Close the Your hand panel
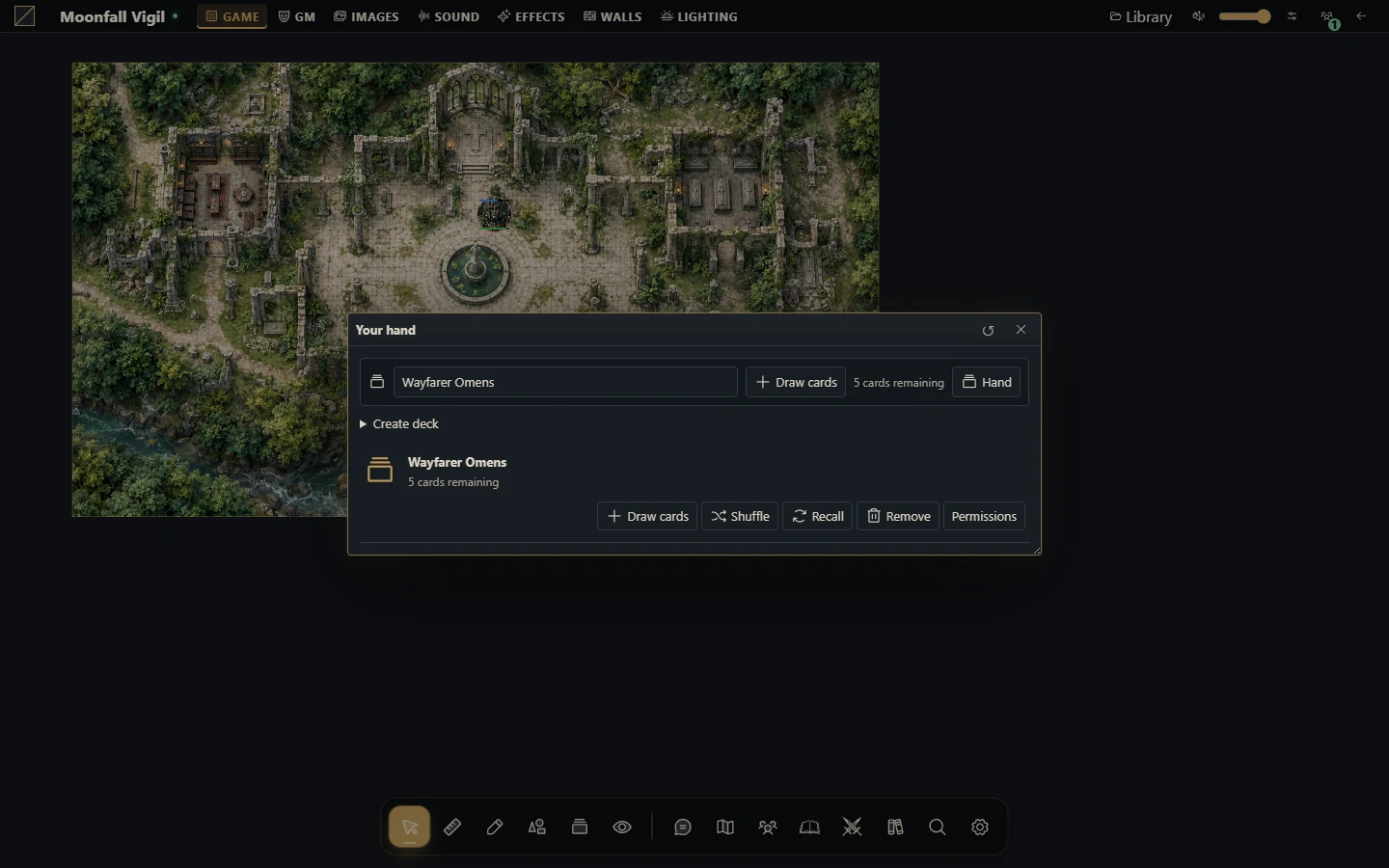This screenshot has height=868, width=1389. click(x=1021, y=330)
